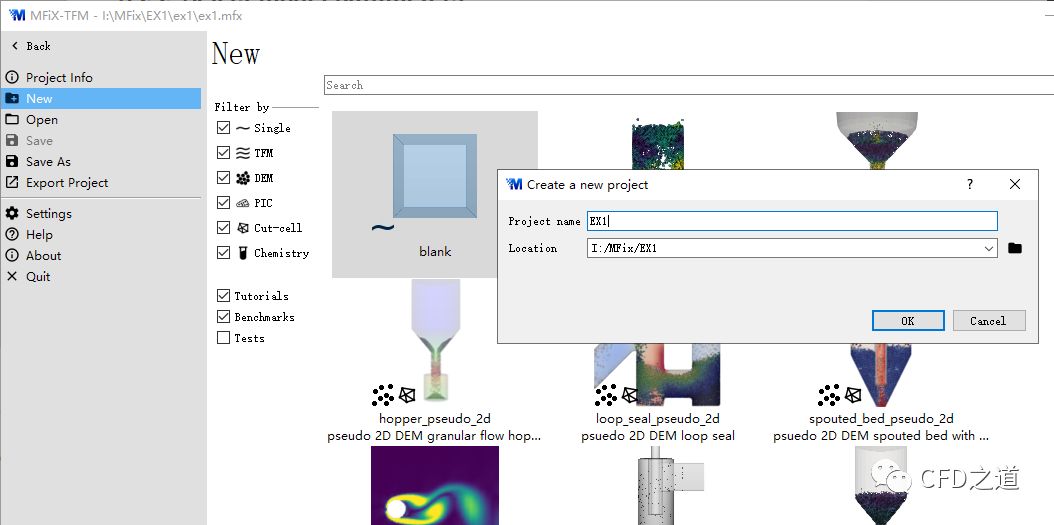Close the Create a new project dialog
Screen dimensions: 1054x525
1015,184
